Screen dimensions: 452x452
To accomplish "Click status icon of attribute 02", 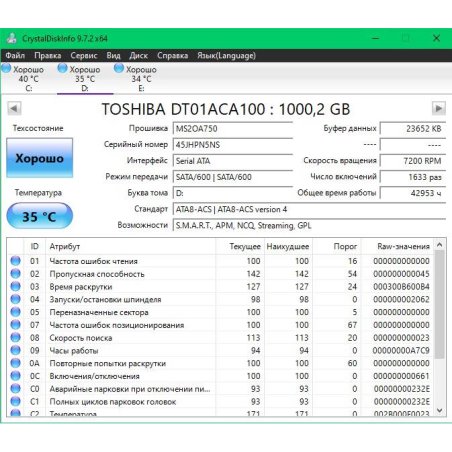I will 15,274.
